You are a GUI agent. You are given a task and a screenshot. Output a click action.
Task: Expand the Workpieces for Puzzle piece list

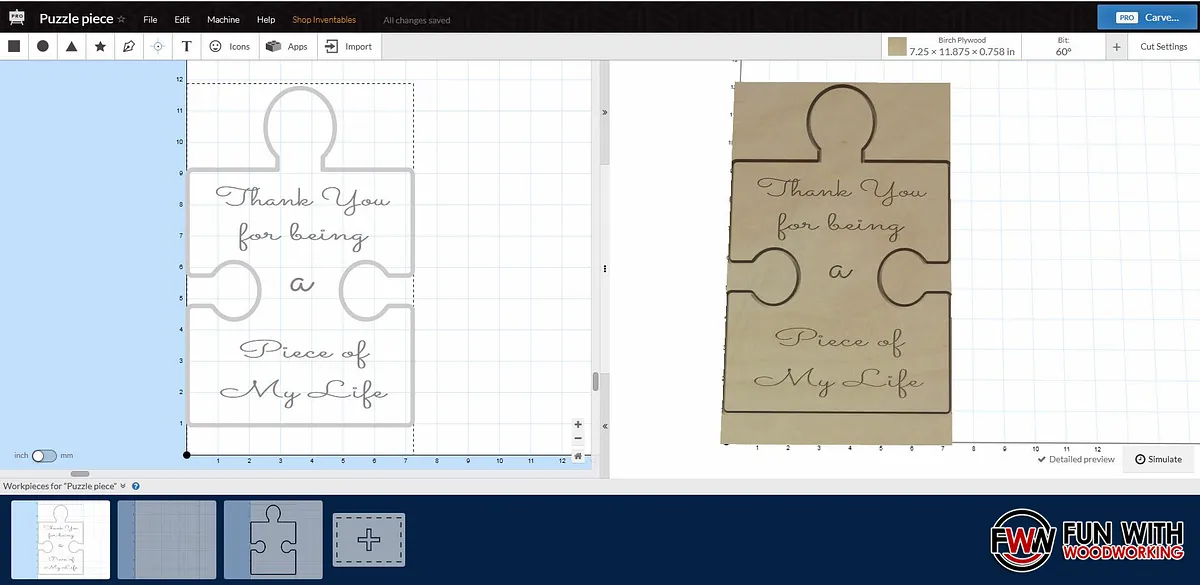point(124,486)
